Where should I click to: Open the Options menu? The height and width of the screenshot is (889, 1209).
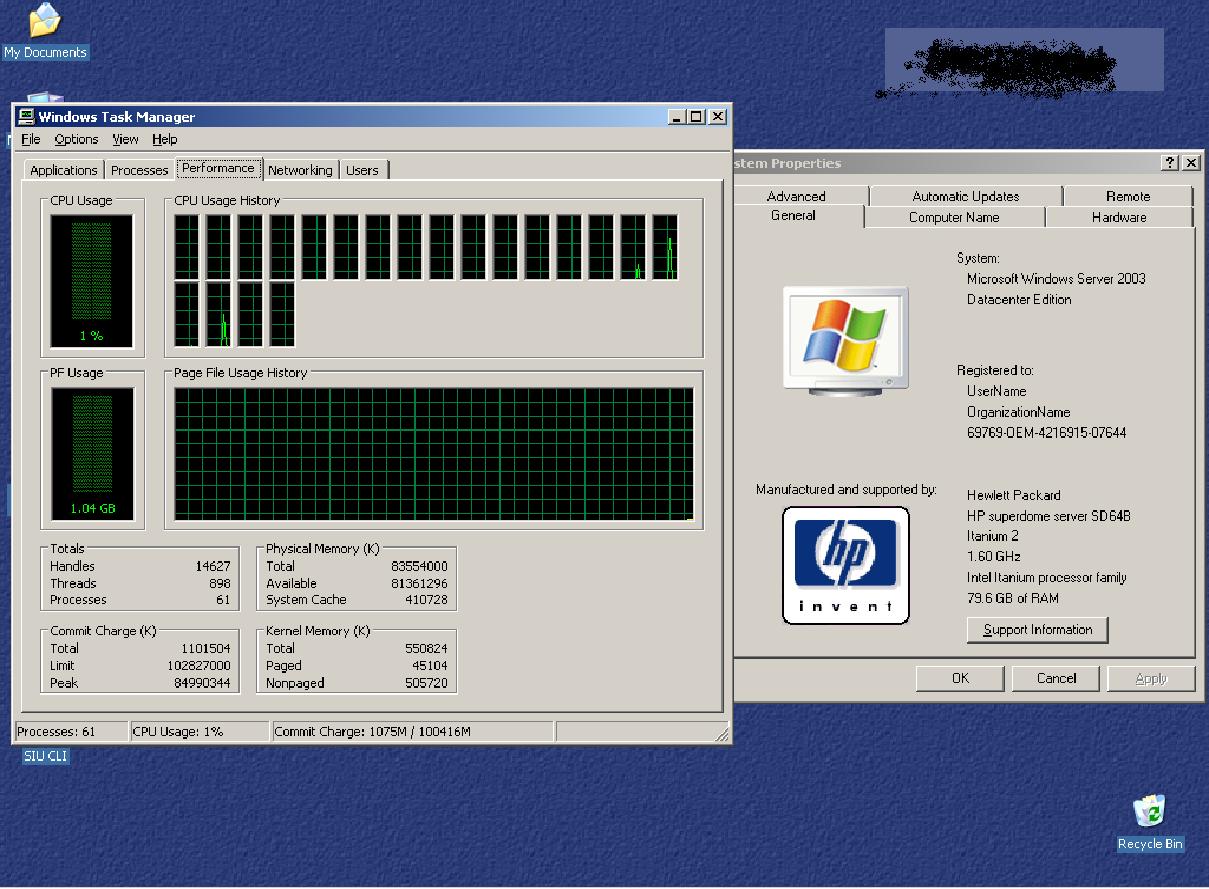point(76,139)
